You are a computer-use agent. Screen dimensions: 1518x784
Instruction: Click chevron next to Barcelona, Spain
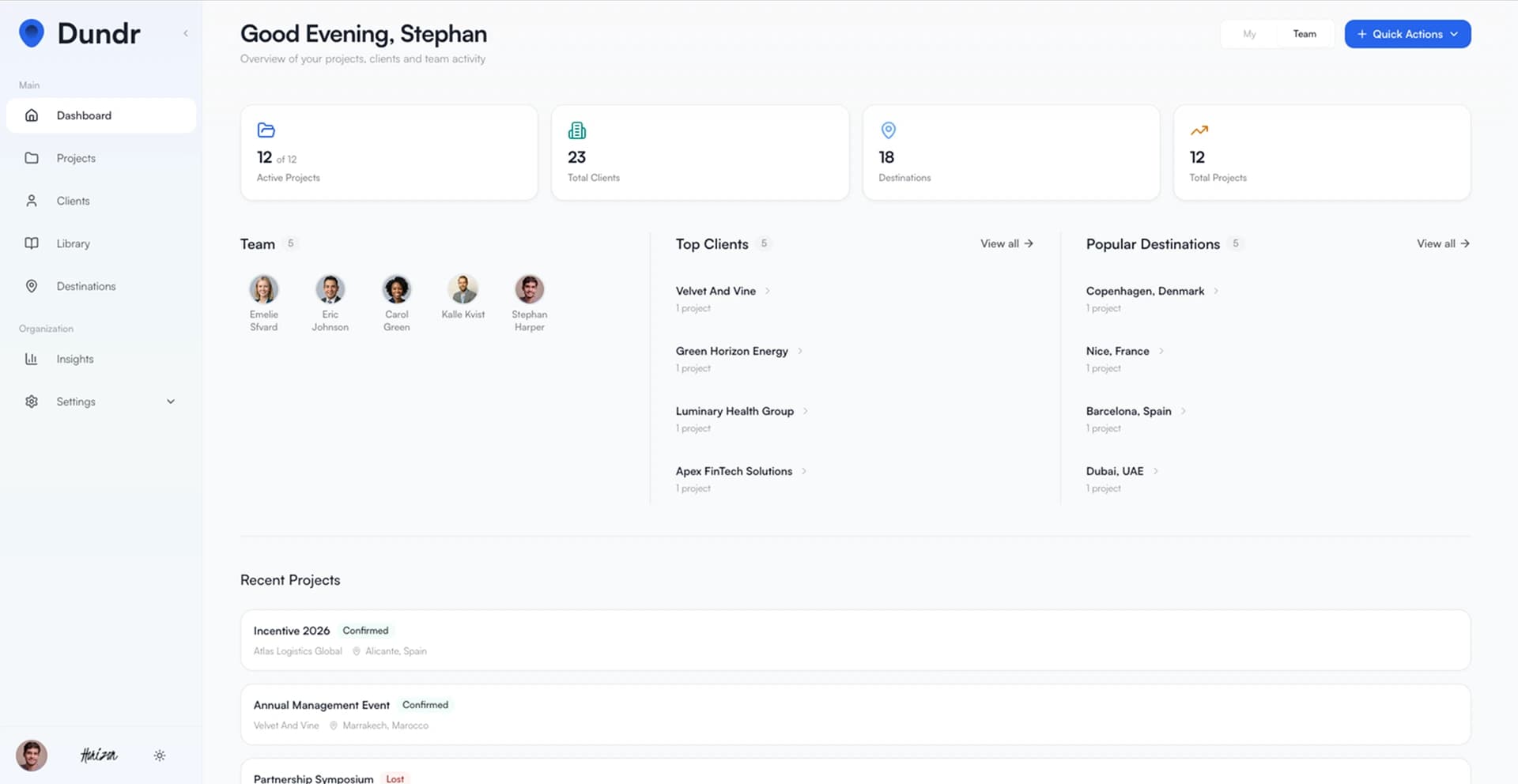(1184, 411)
